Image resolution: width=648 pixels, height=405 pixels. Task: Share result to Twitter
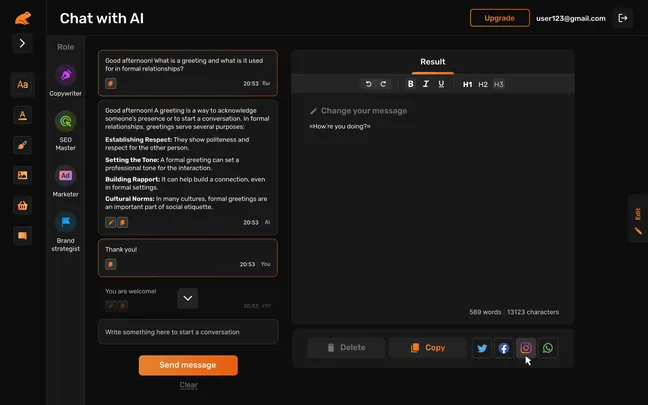click(482, 348)
